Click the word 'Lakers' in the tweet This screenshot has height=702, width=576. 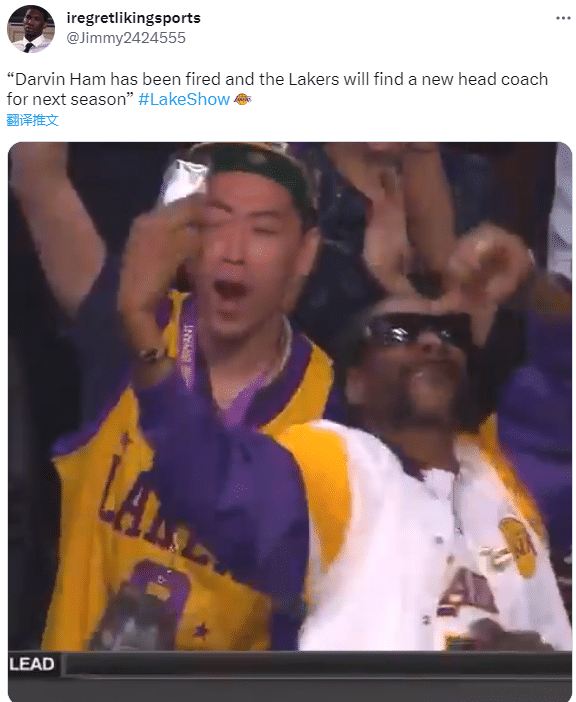(x=314, y=79)
